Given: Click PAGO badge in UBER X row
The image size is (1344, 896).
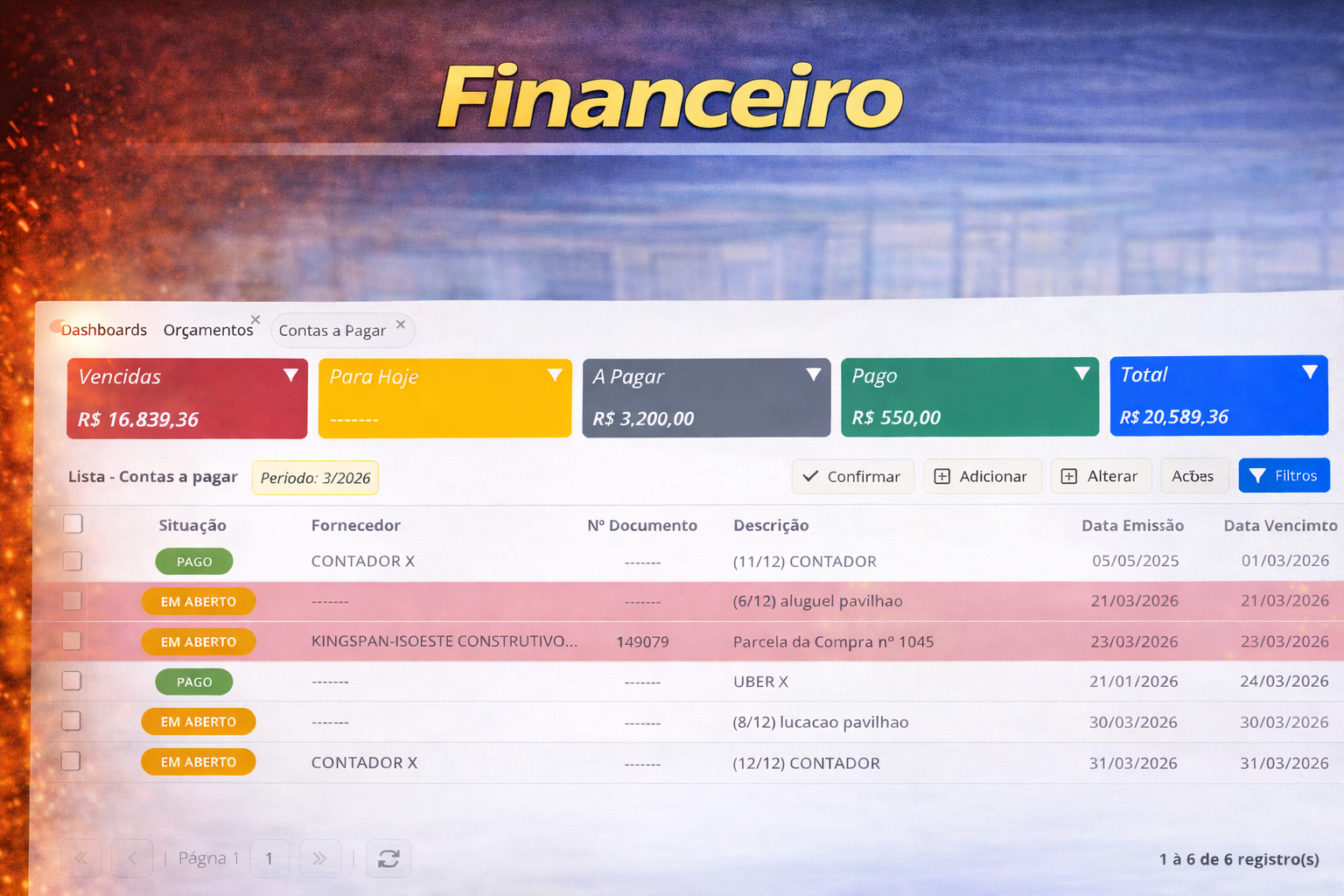Looking at the screenshot, I should [x=194, y=682].
